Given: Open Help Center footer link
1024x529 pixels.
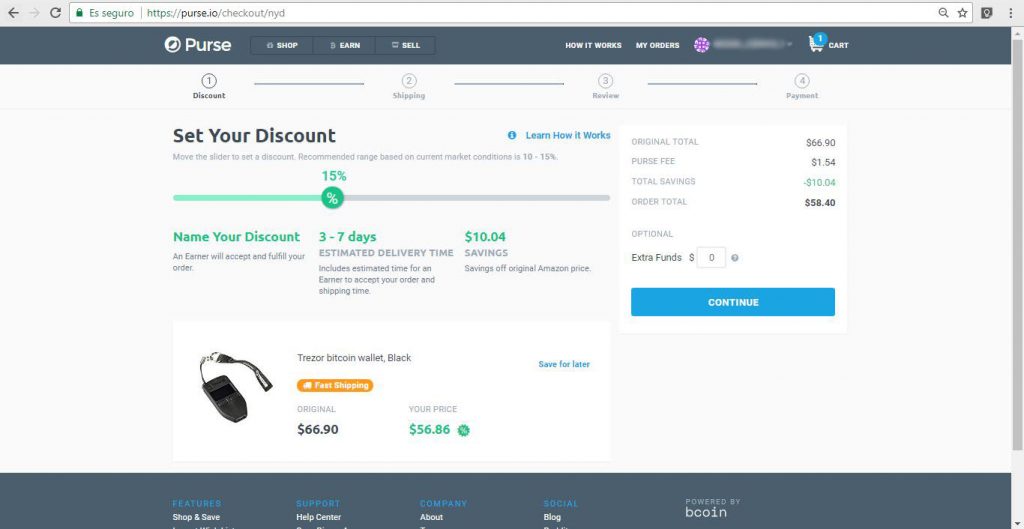Looking at the screenshot, I should tap(319, 517).
